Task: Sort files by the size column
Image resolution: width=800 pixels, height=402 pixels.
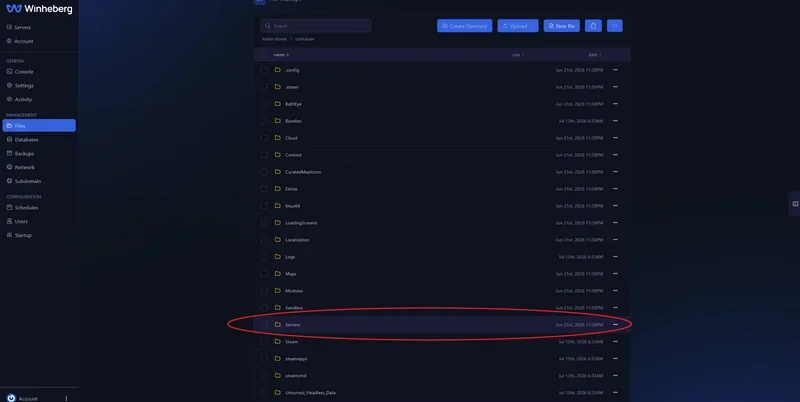Action: 518,55
